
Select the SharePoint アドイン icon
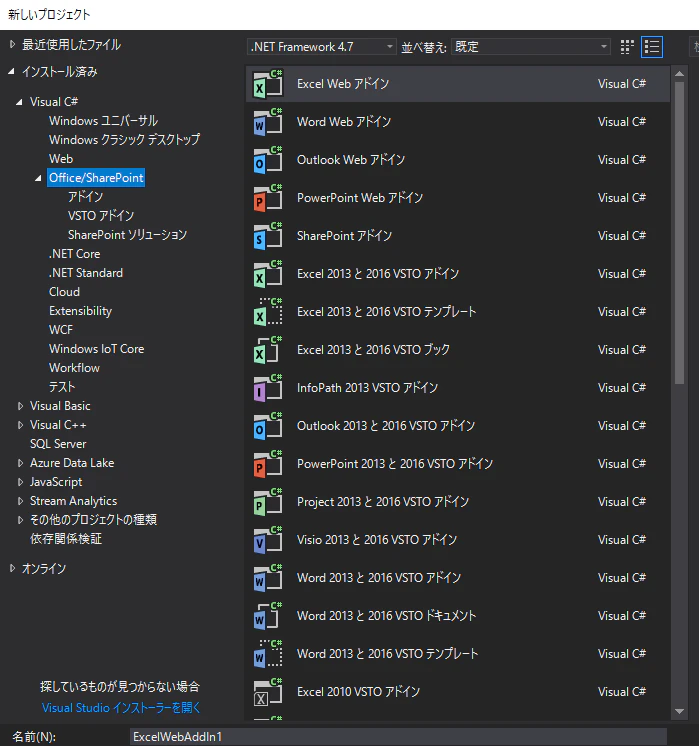[x=268, y=236]
